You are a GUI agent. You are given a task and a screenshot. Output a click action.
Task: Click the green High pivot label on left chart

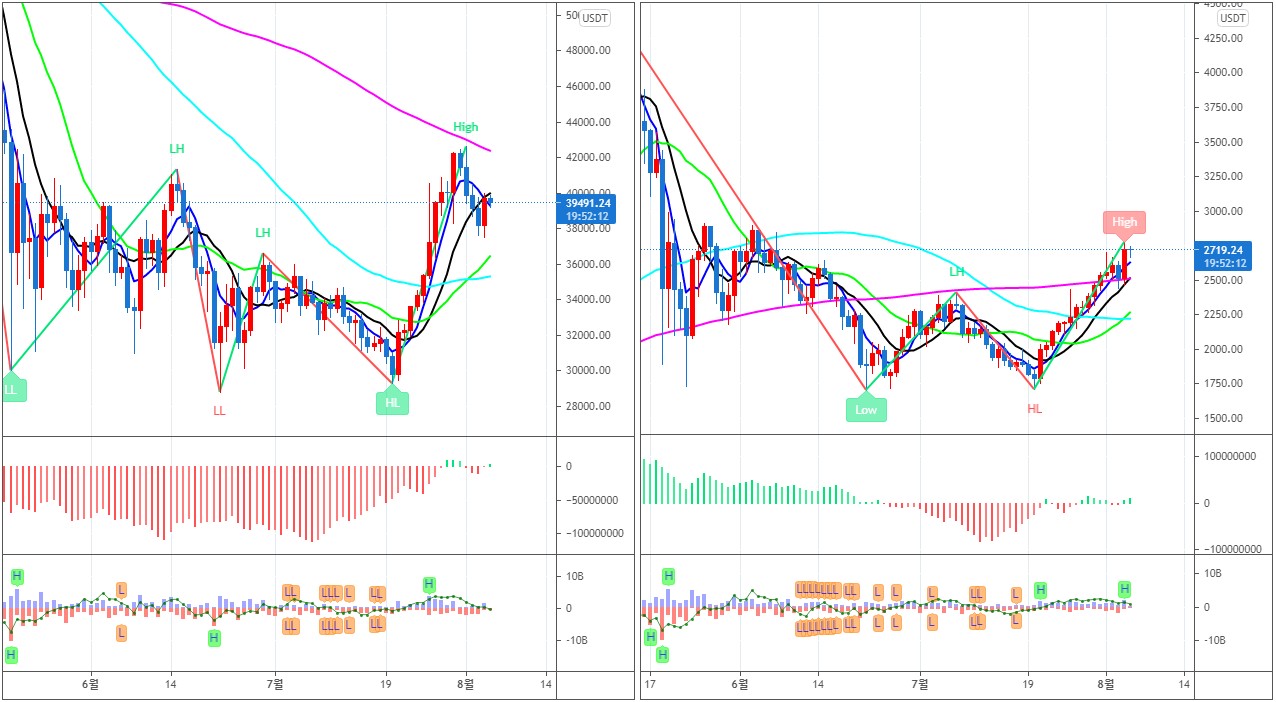point(465,127)
